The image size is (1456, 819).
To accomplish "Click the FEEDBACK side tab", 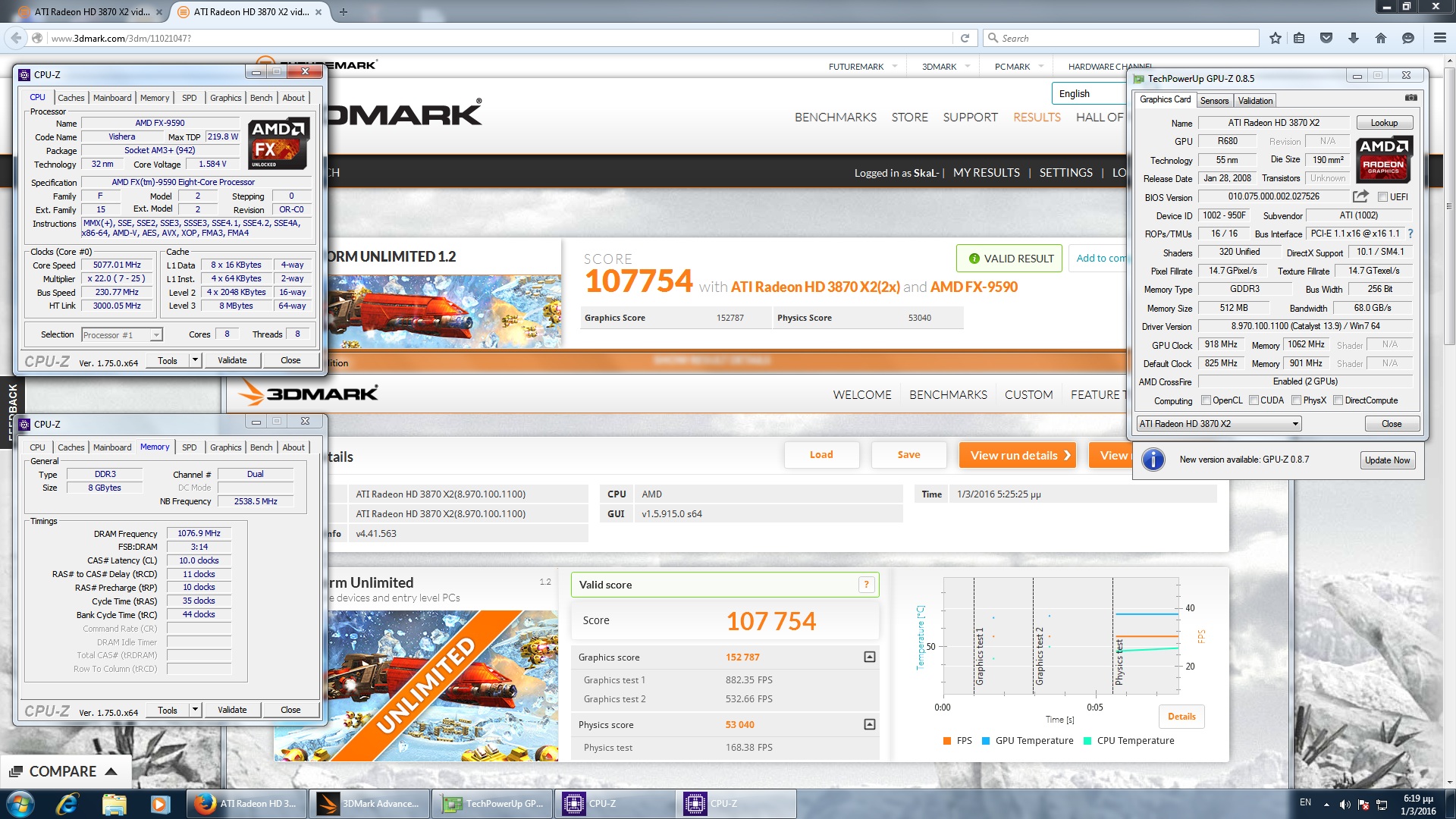I will point(12,412).
